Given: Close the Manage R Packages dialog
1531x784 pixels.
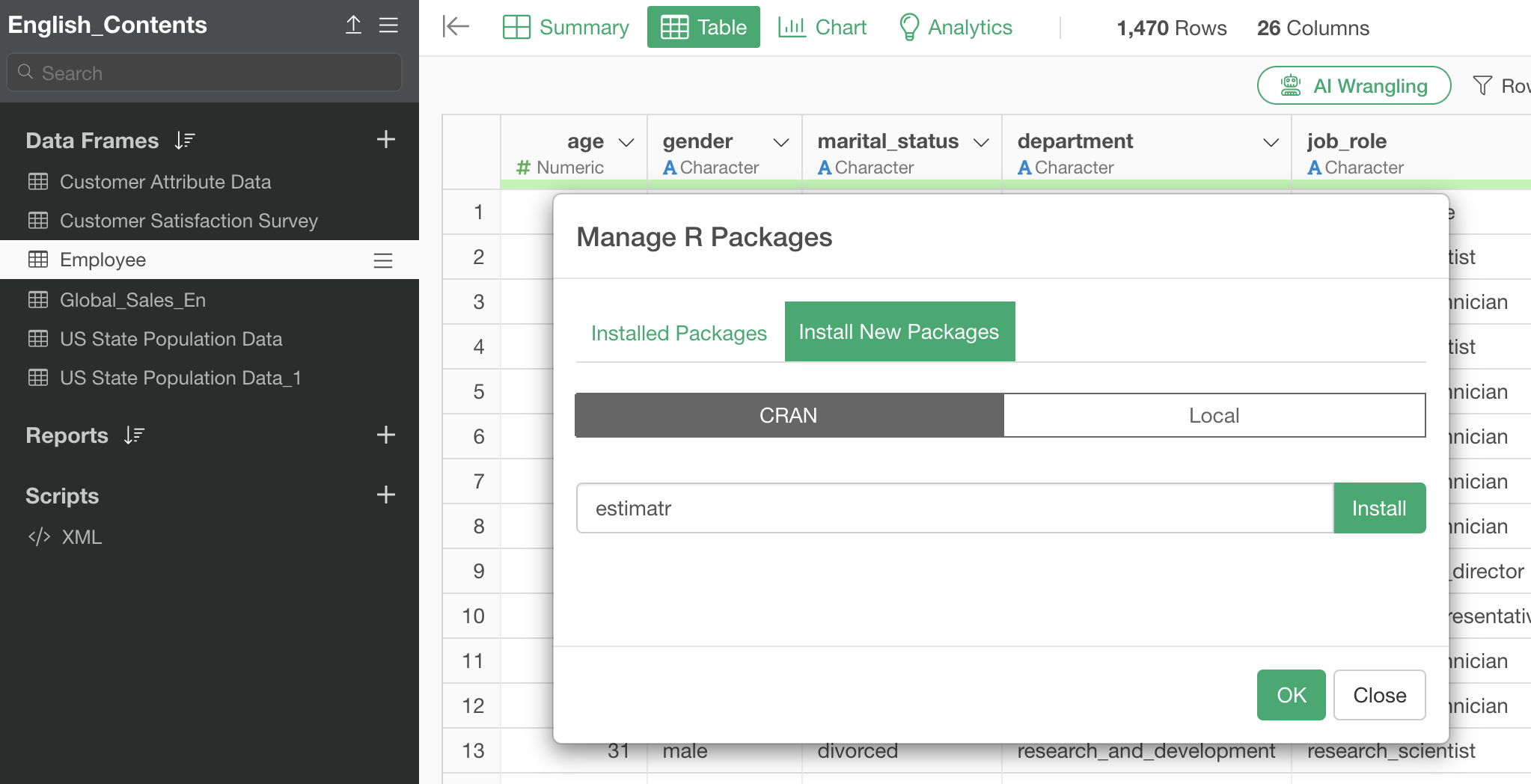Looking at the screenshot, I should pyautogui.click(x=1379, y=695).
